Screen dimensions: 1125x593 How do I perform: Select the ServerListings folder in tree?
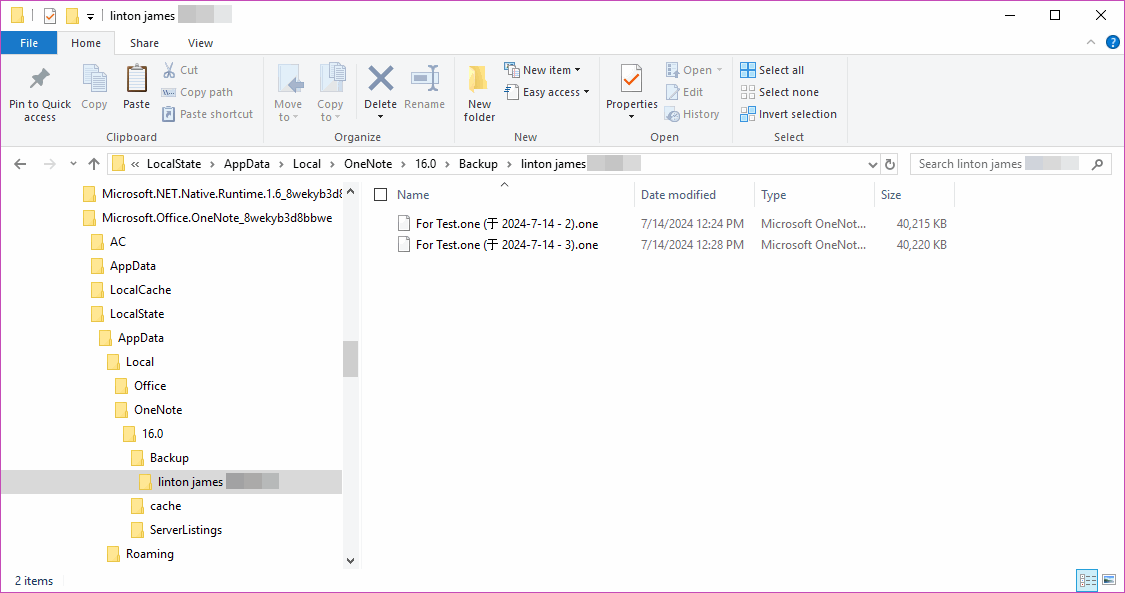tap(176, 530)
